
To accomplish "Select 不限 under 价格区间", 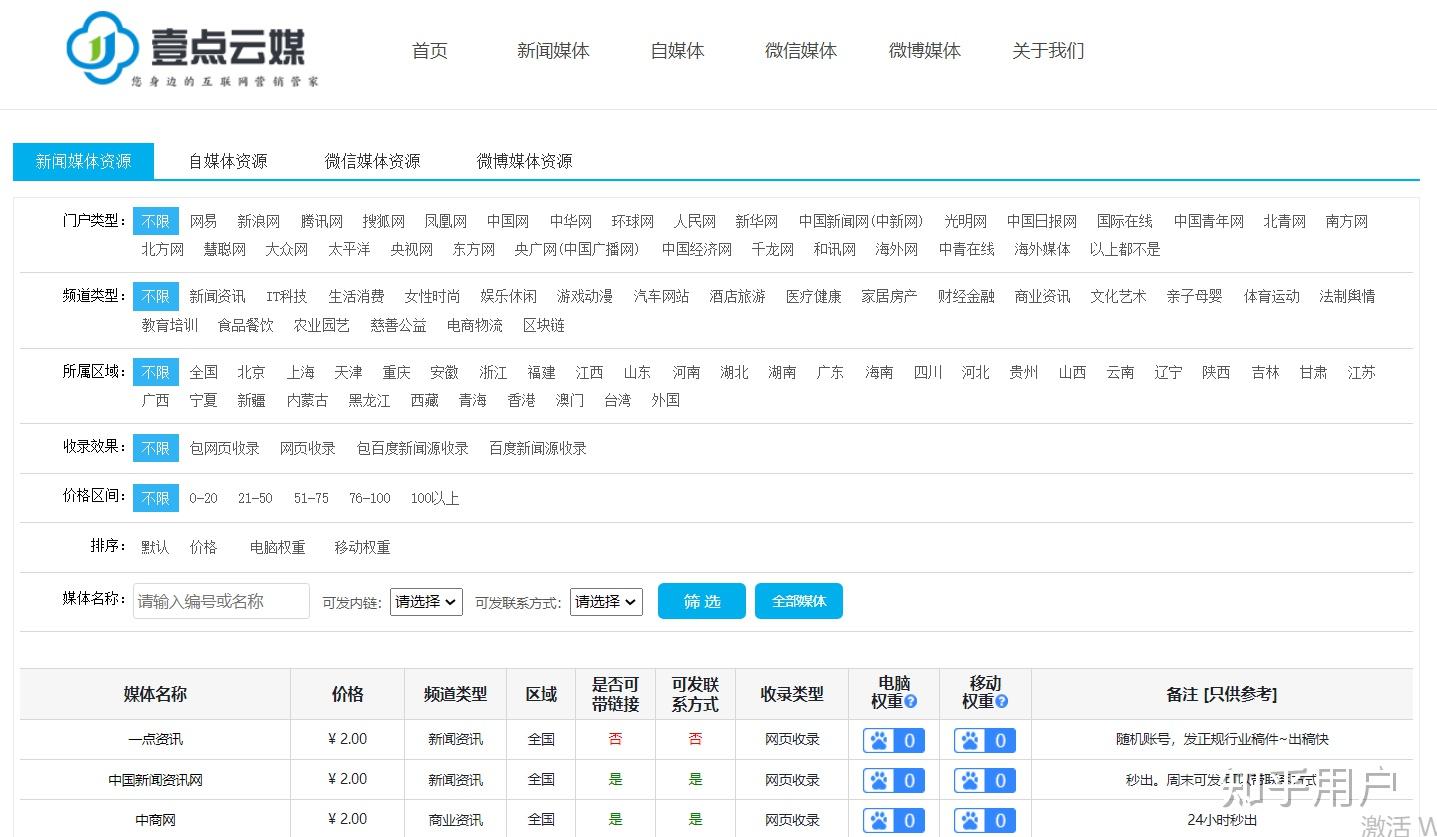I will click(x=156, y=498).
